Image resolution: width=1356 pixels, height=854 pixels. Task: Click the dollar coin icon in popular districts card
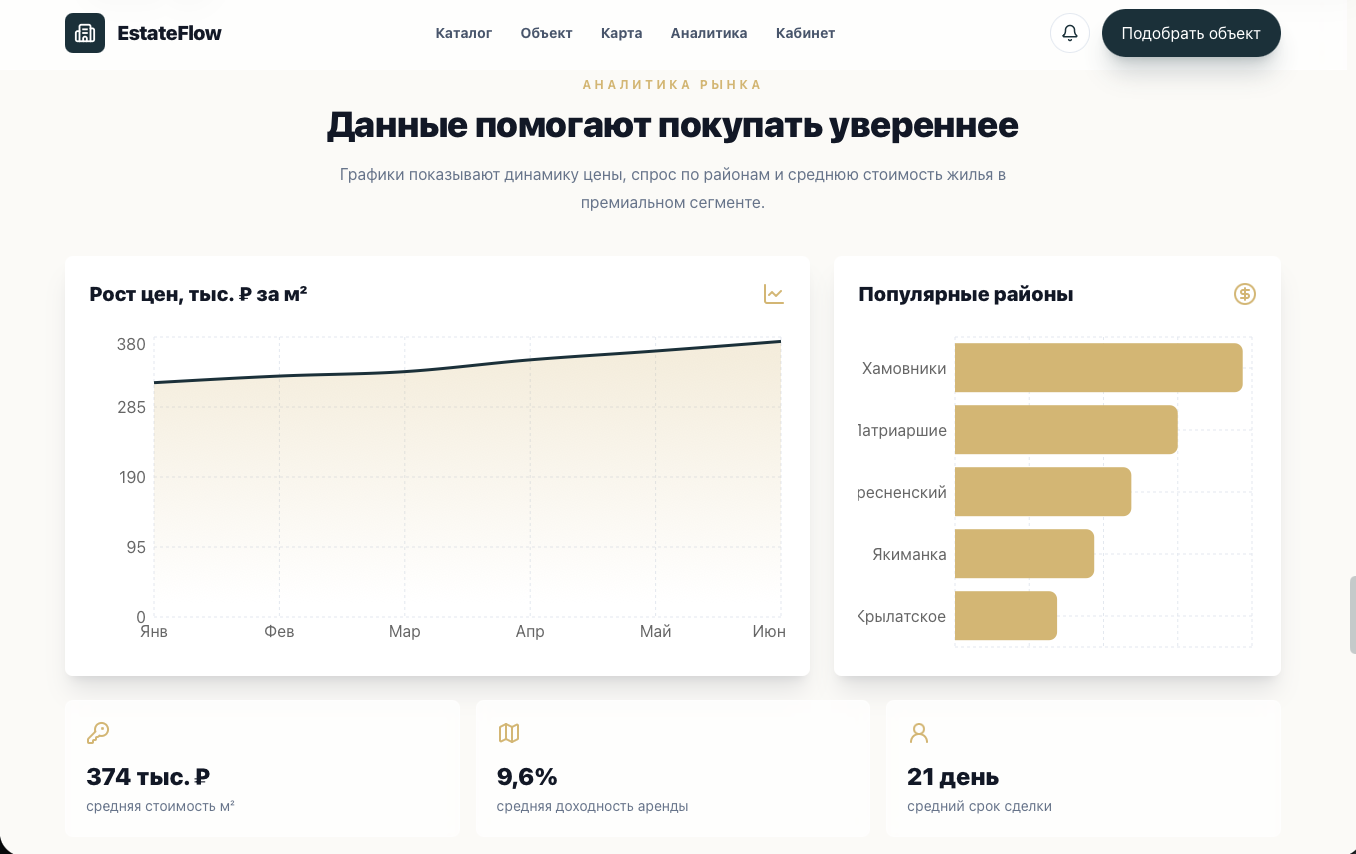point(1245,294)
